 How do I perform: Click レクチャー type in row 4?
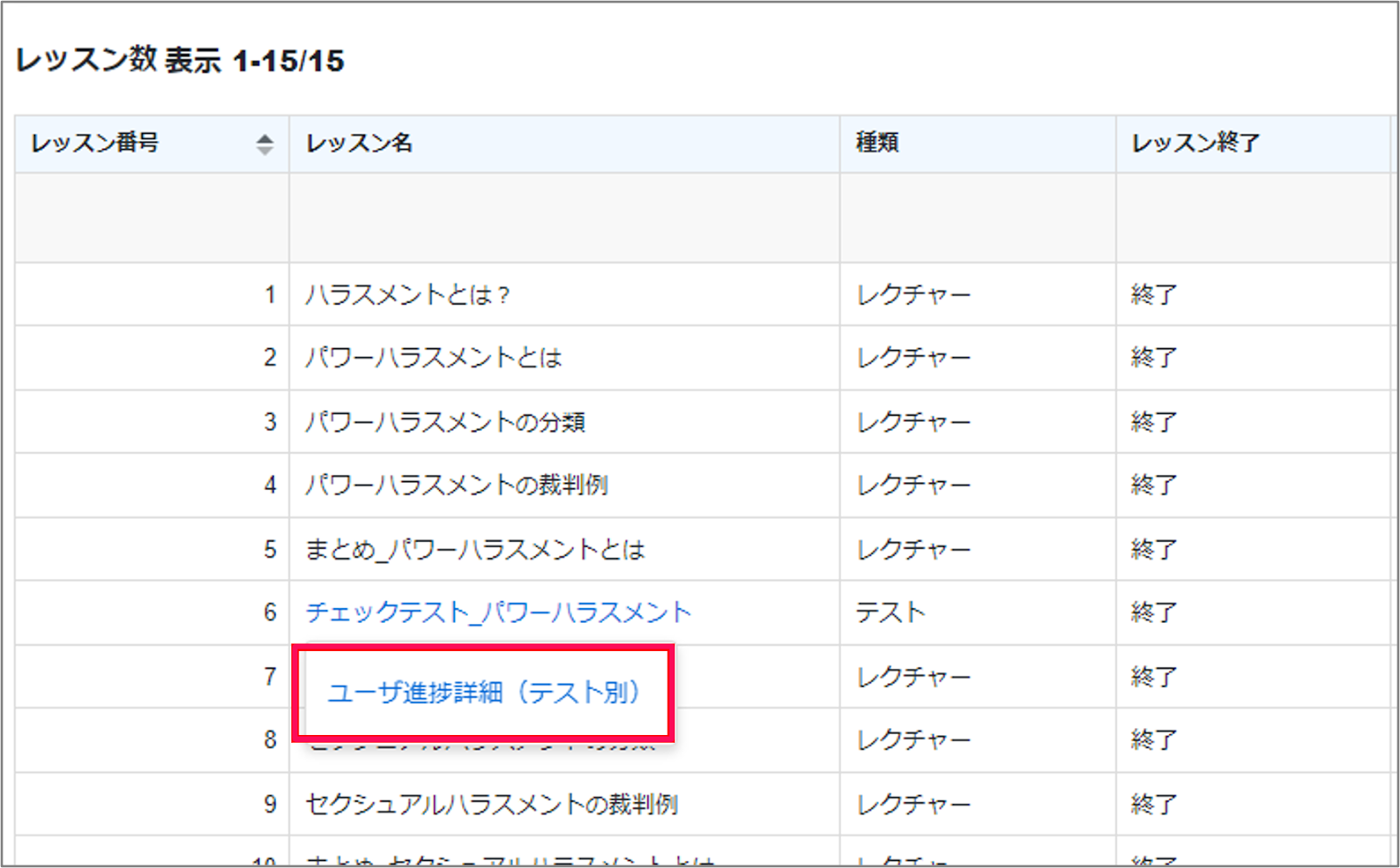click(913, 485)
